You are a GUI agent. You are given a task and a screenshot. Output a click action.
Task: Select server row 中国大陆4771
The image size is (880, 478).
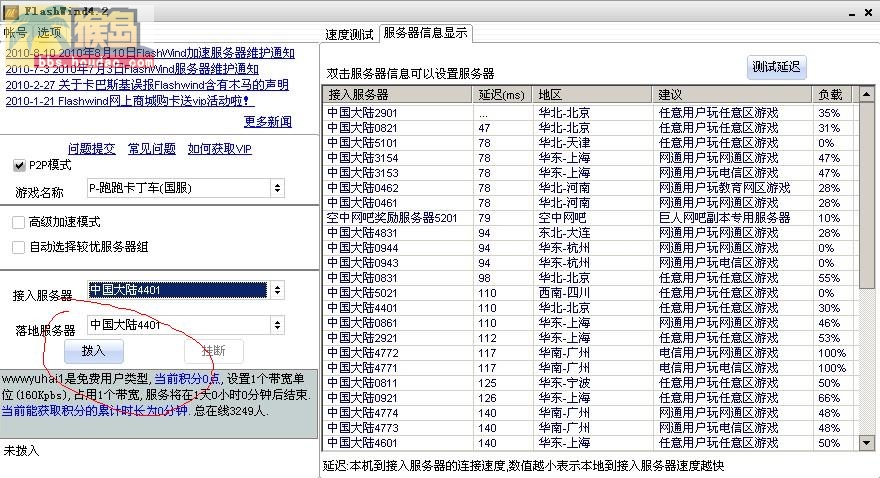coord(588,368)
